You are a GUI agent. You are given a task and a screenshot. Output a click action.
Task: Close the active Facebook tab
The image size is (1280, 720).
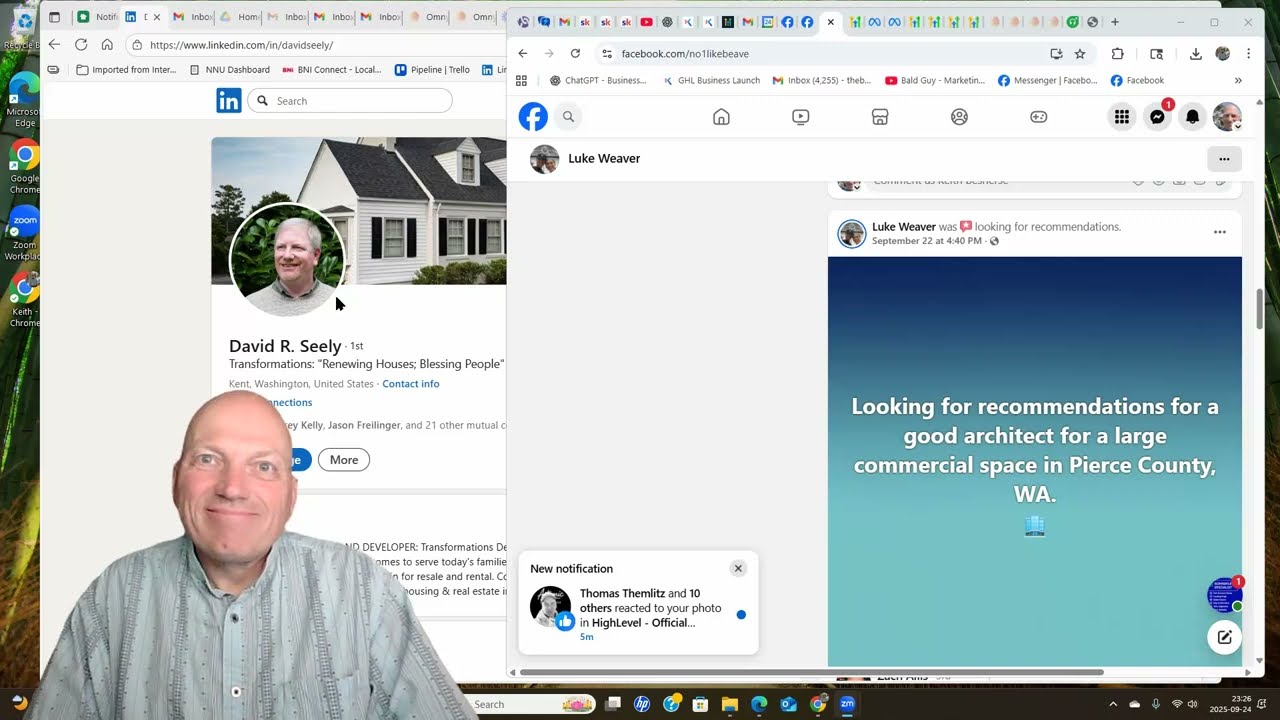(x=830, y=22)
